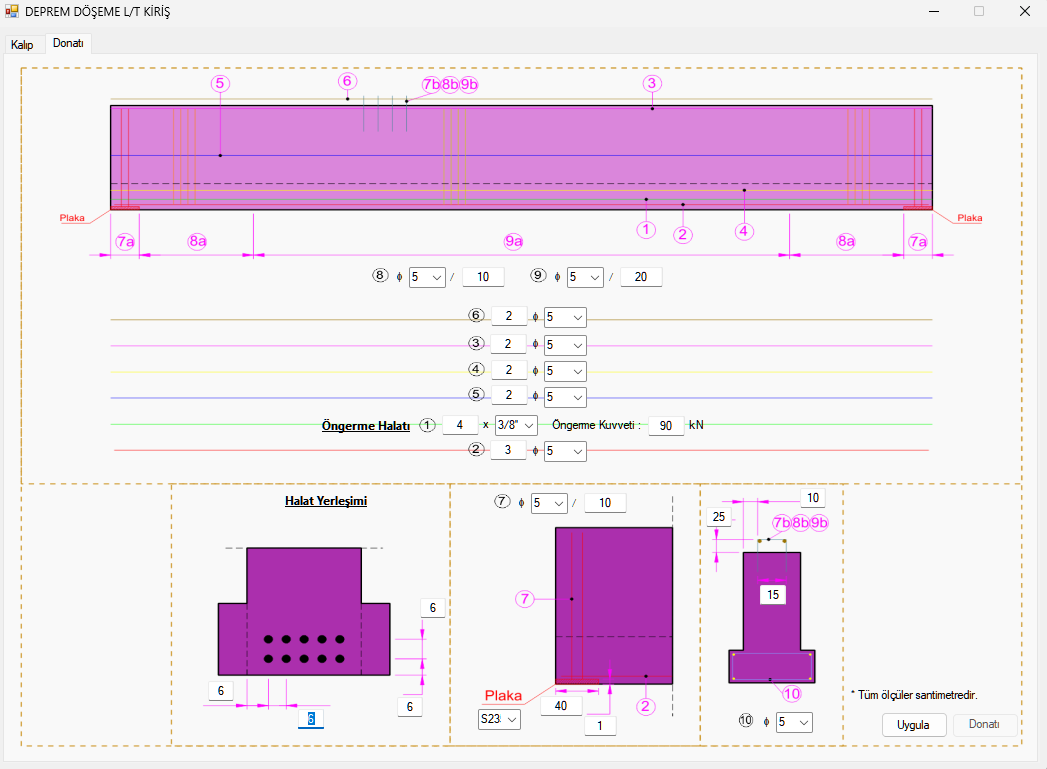Click the bar count field for item 3
This screenshot has height=769, width=1047.
(509, 344)
